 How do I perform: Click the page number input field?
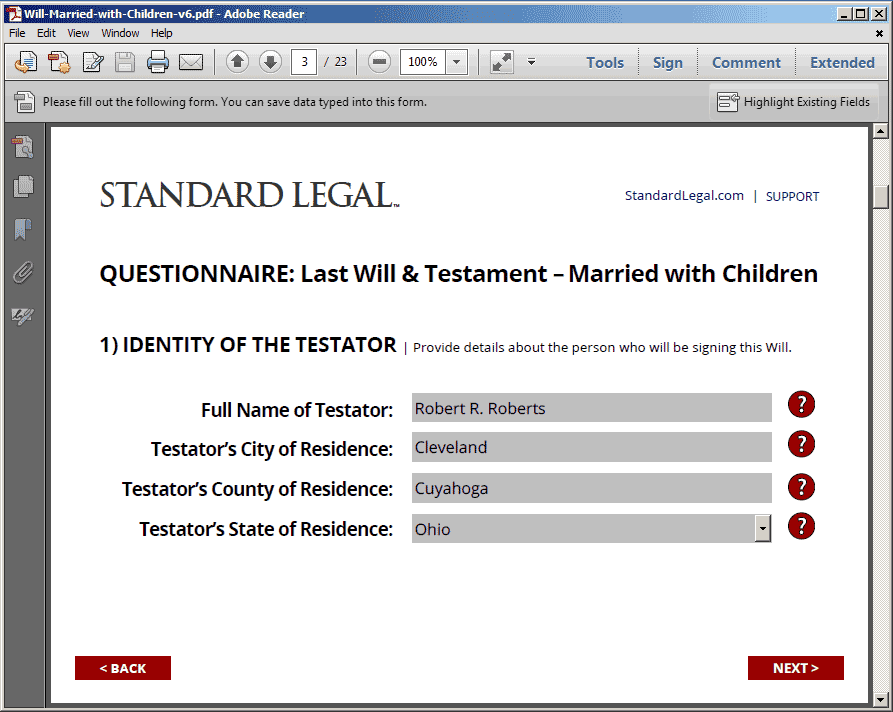304,62
